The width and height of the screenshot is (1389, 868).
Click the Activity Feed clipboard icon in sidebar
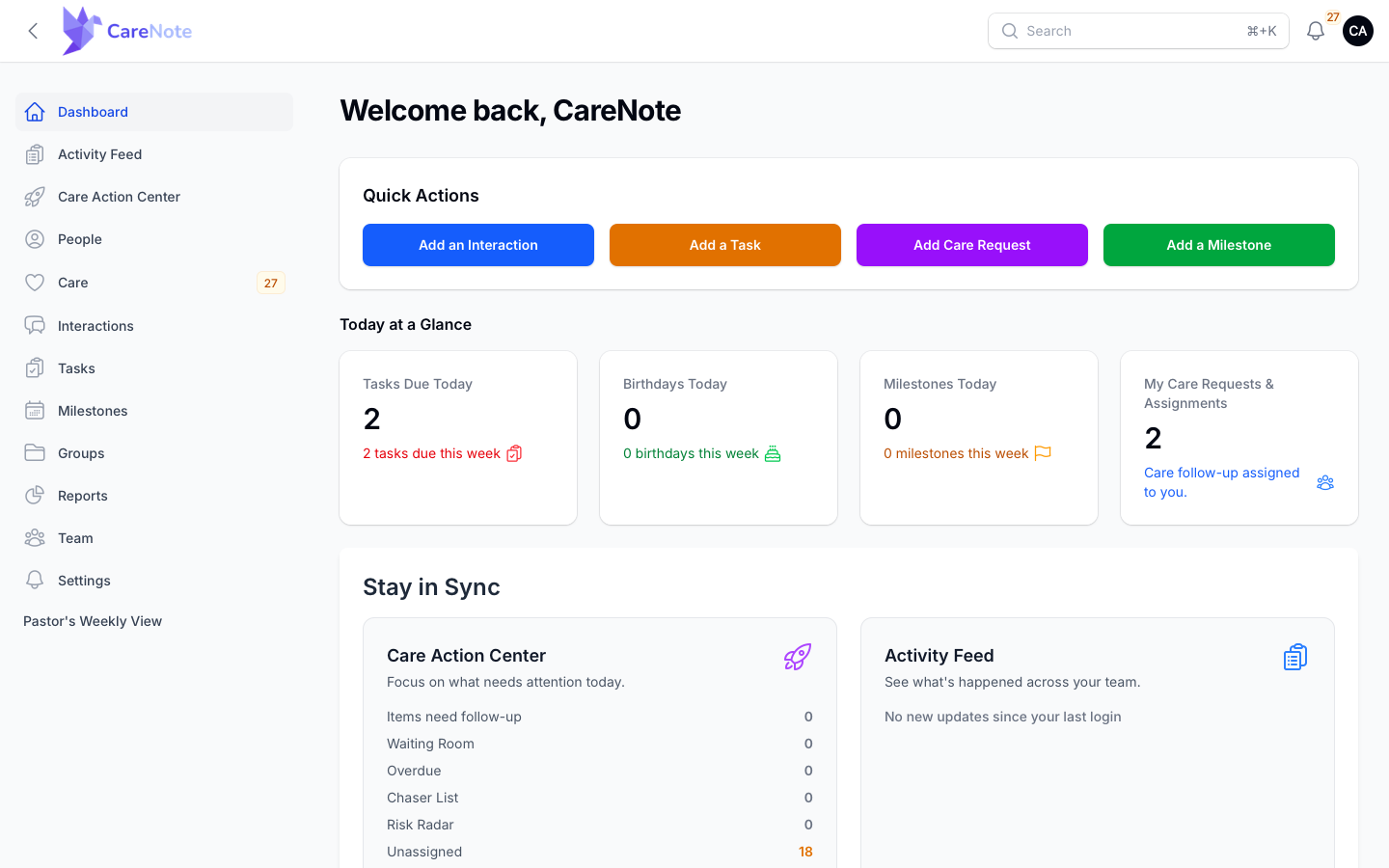35,154
